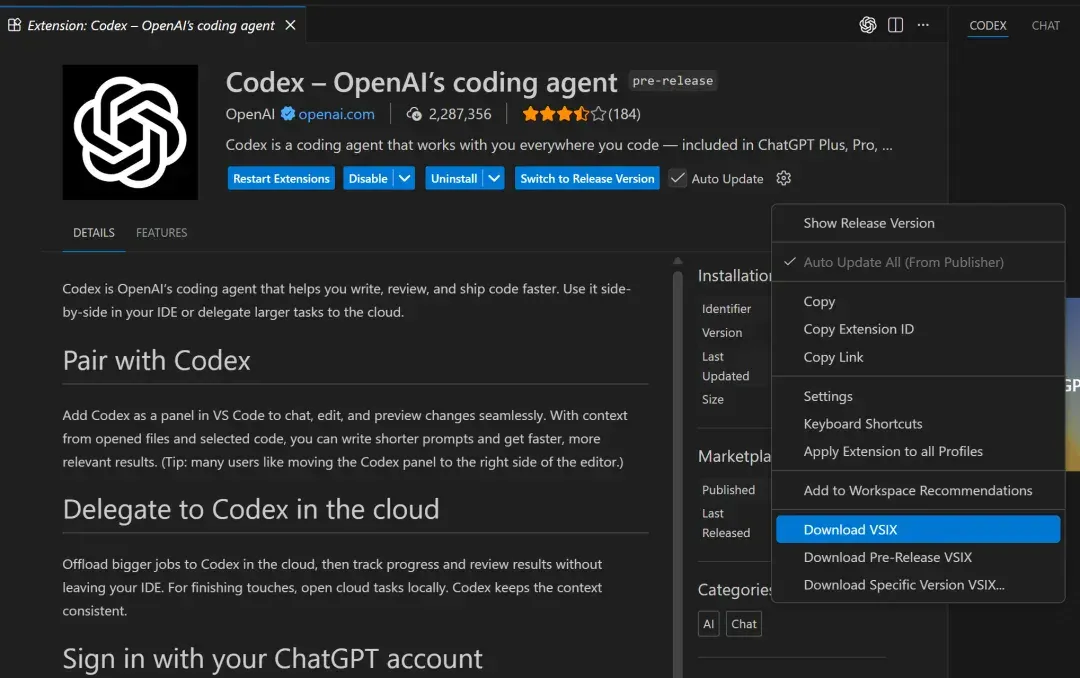Select Apply Extension to all Profiles
Screen dimensions: 1080x678
click(918, 451)
